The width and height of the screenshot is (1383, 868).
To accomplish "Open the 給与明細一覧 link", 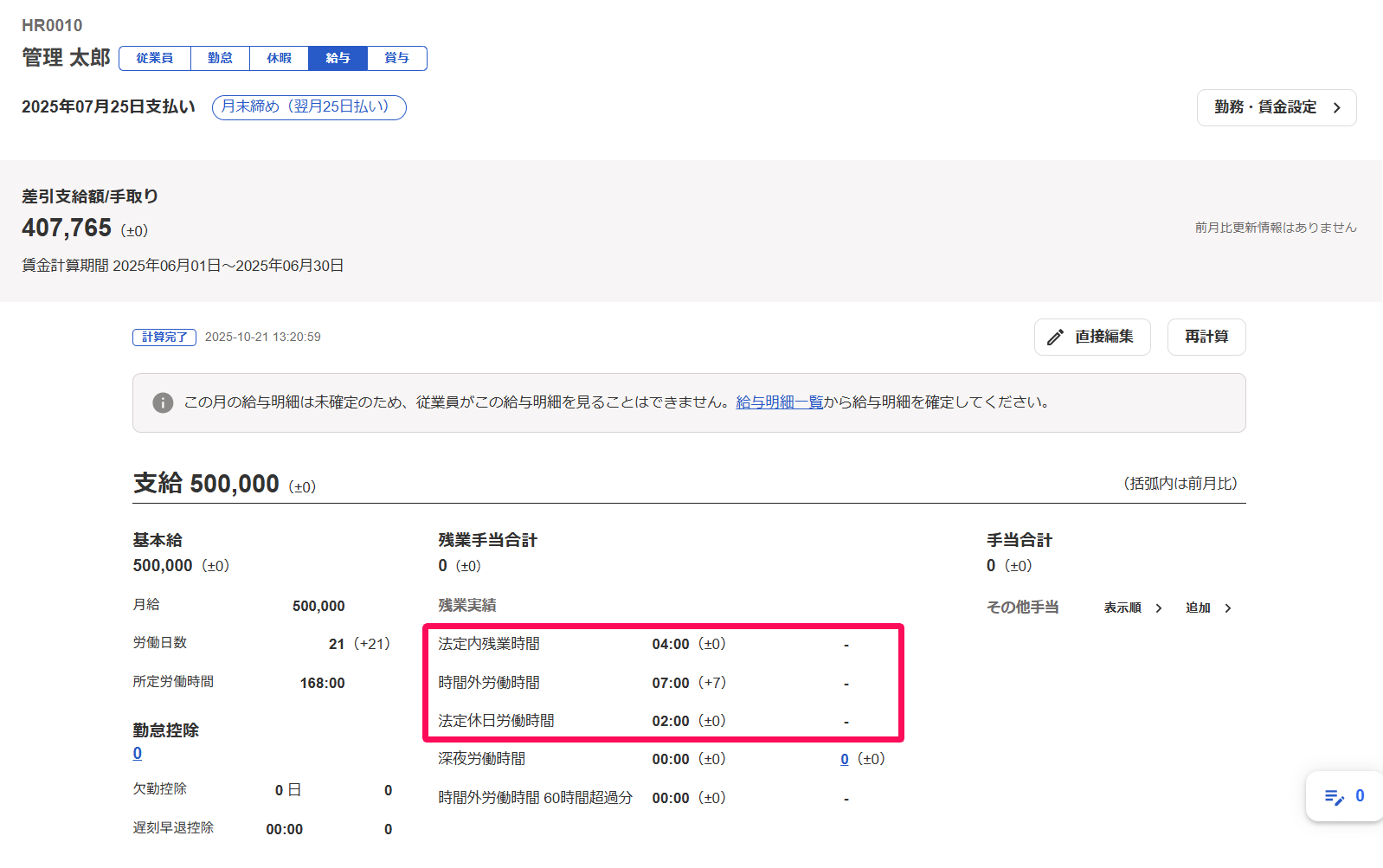I will pos(779,402).
